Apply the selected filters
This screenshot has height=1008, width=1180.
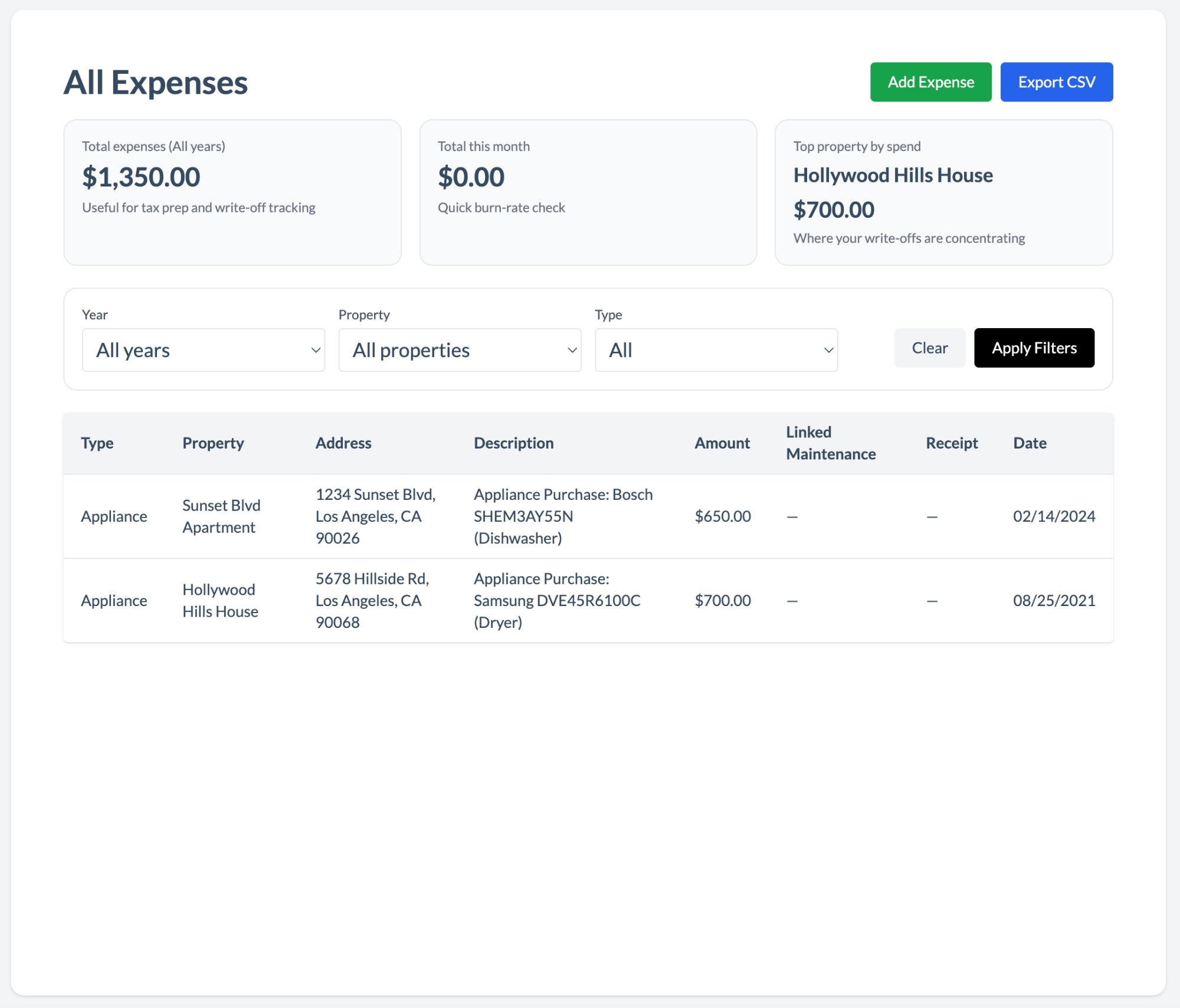click(1034, 348)
